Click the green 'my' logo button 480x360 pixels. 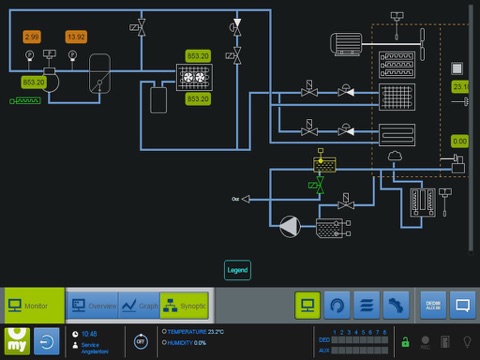17,341
